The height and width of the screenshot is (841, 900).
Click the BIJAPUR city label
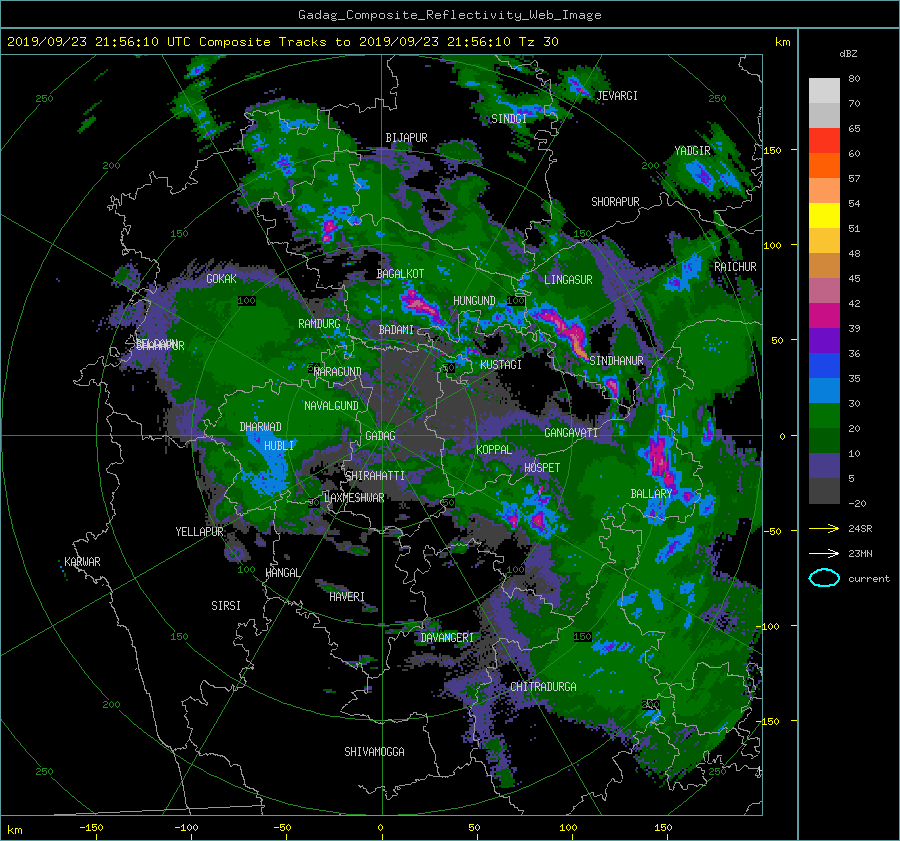point(406,138)
